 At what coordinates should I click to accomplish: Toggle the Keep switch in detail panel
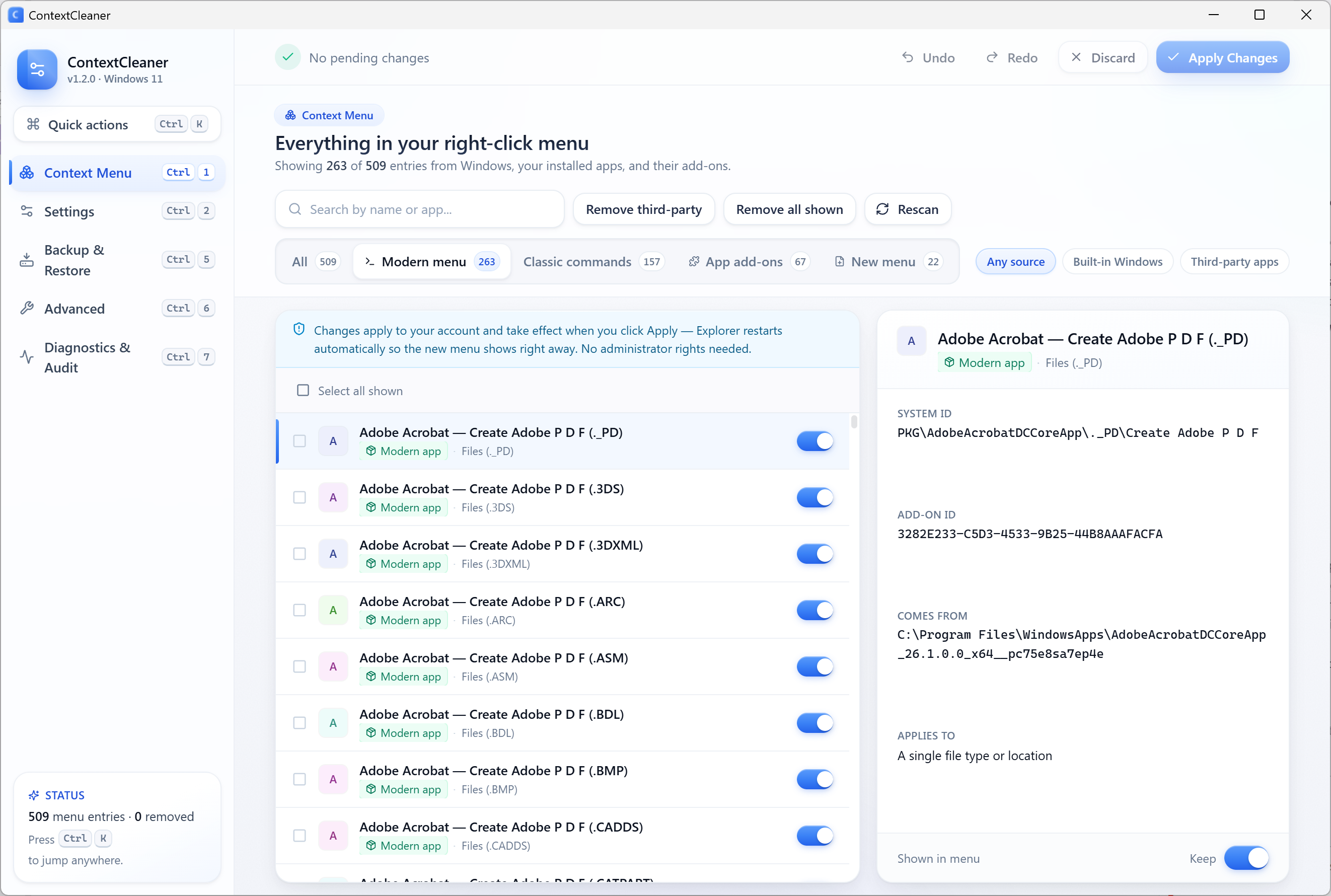click(x=1246, y=858)
